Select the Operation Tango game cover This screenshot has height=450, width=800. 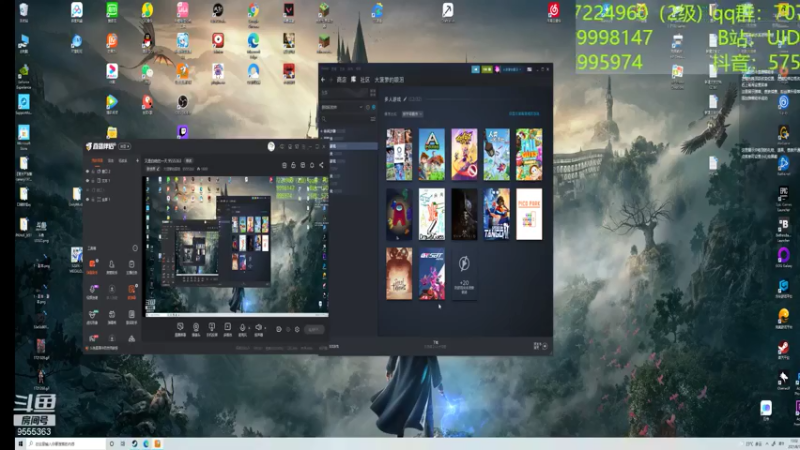pos(496,214)
